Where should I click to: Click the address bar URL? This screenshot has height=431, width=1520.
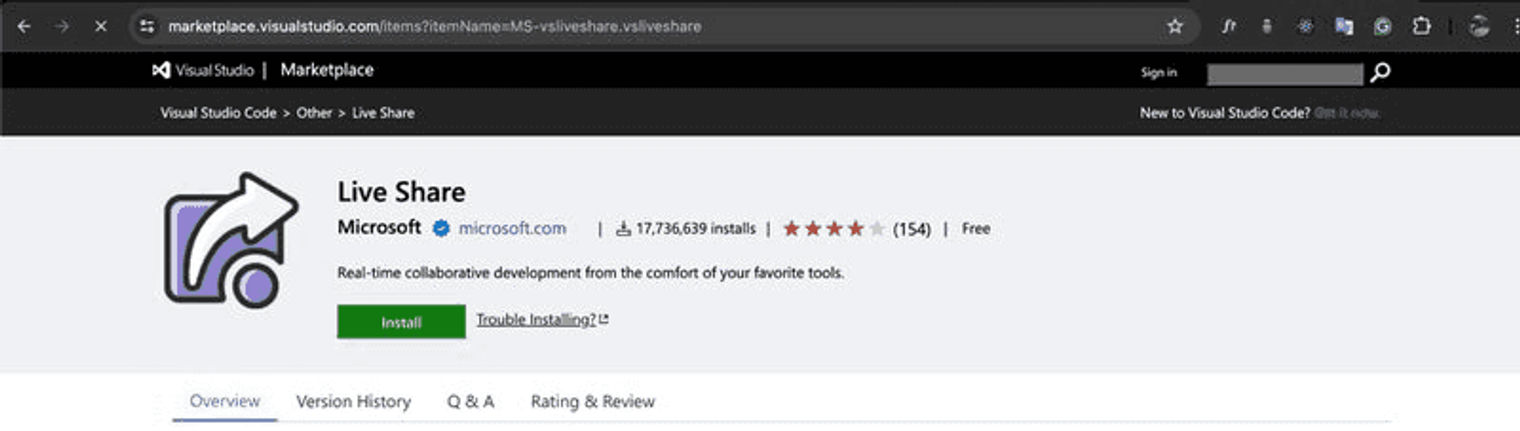(434, 26)
